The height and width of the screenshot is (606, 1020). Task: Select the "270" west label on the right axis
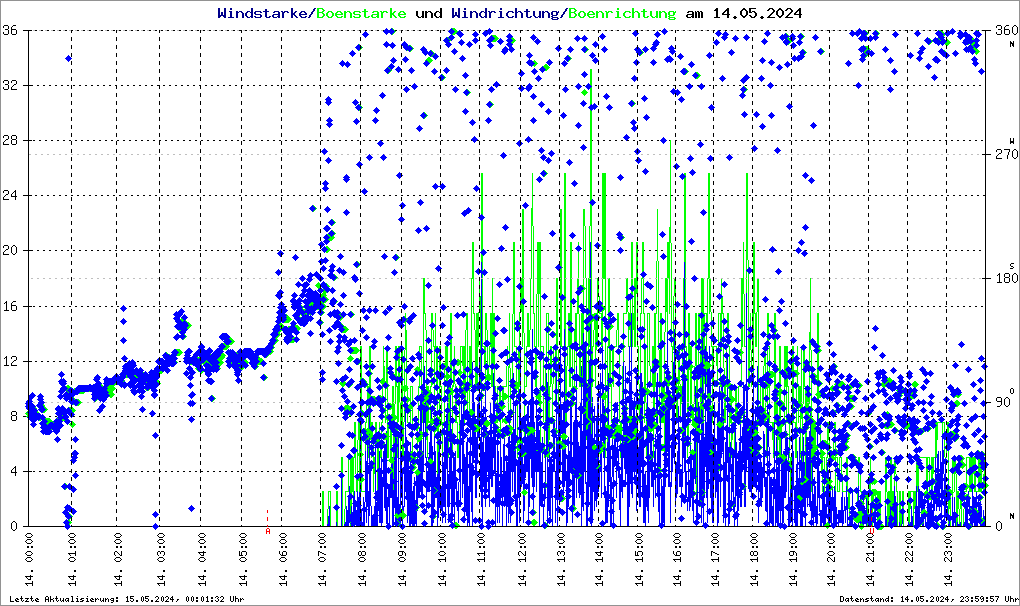tap(1001, 155)
